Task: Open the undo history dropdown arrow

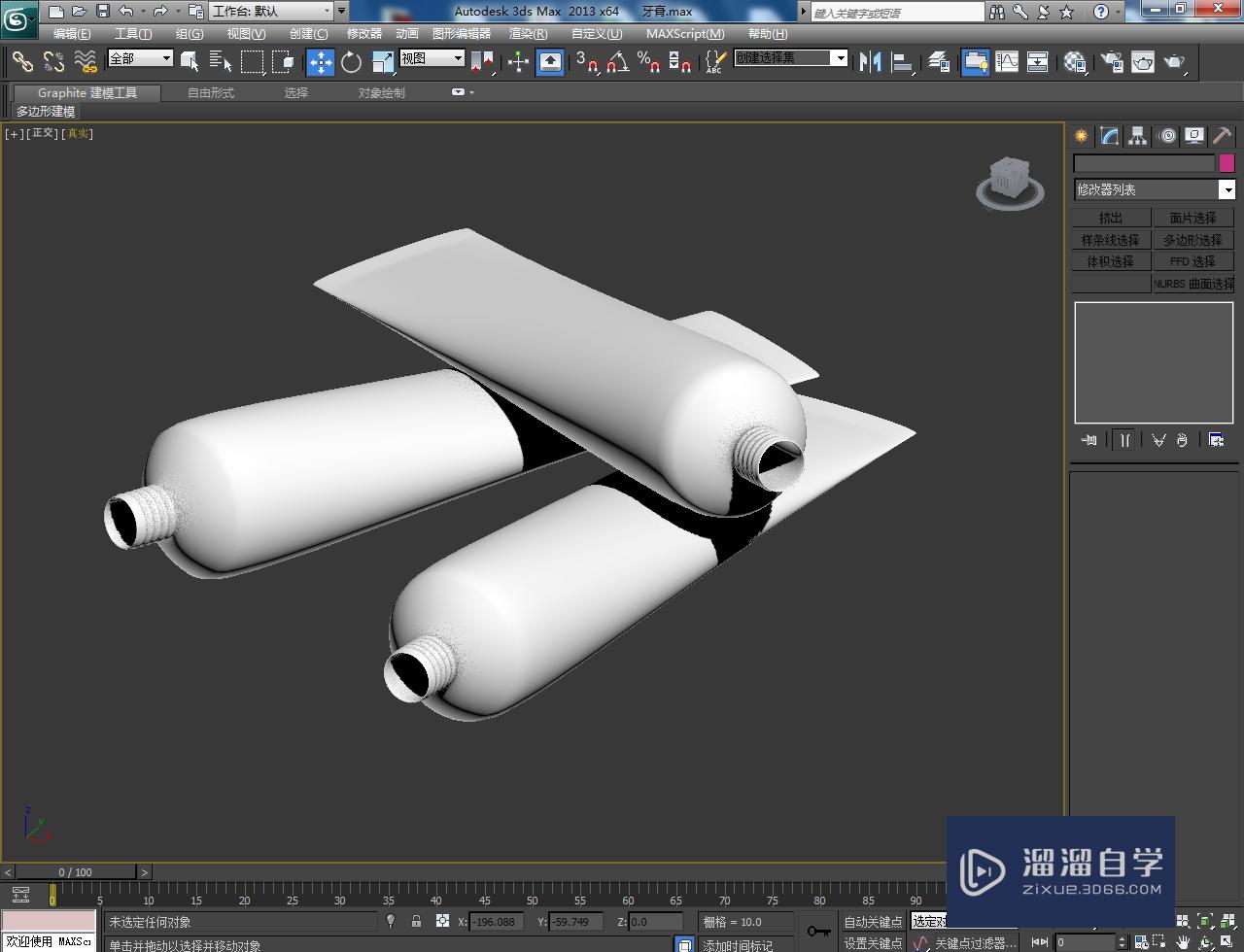Action: click(x=143, y=12)
